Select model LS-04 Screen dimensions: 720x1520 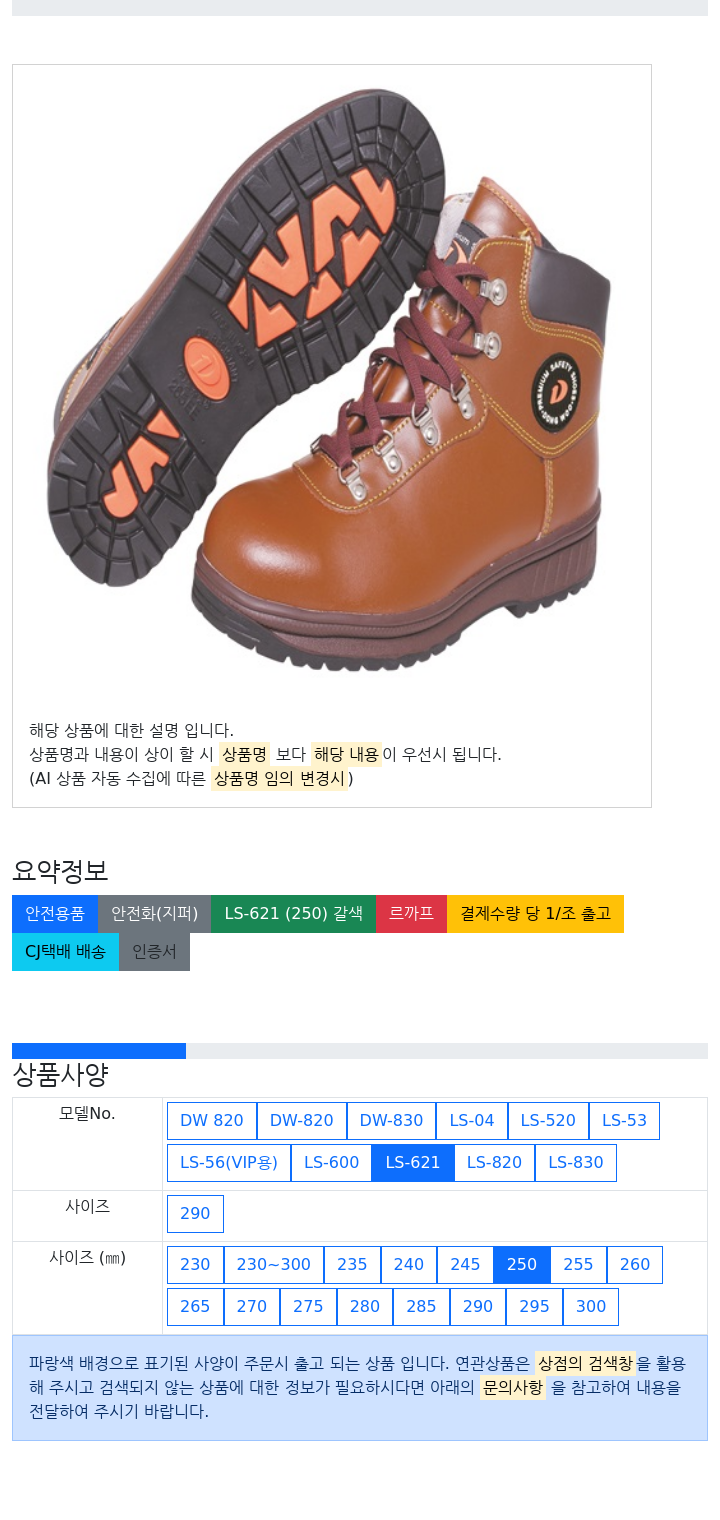[x=472, y=1121]
